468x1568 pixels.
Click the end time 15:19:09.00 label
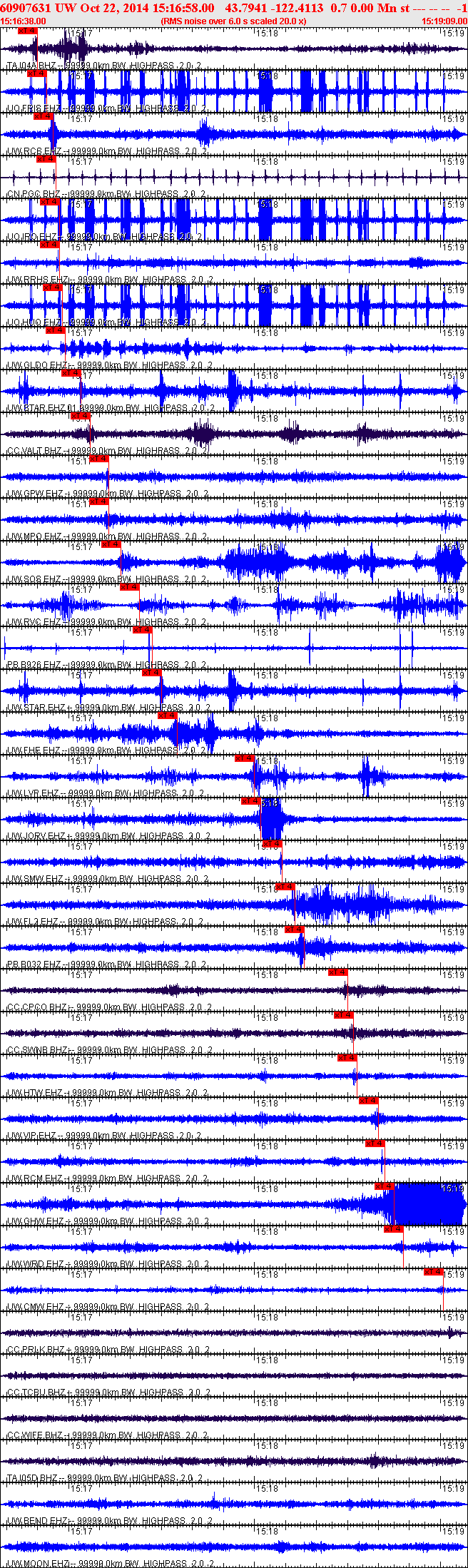tap(444, 21)
